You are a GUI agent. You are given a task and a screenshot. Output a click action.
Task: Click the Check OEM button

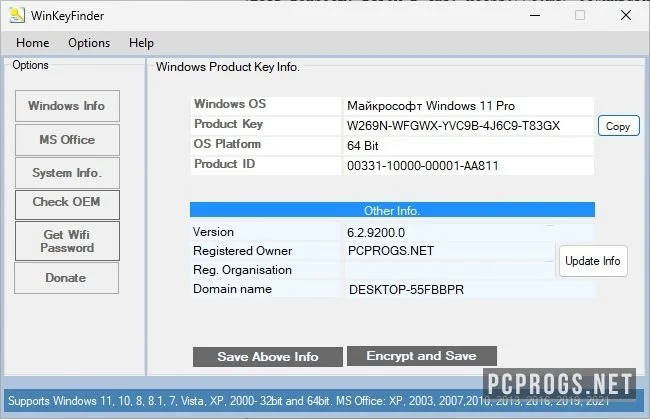coord(67,205)
